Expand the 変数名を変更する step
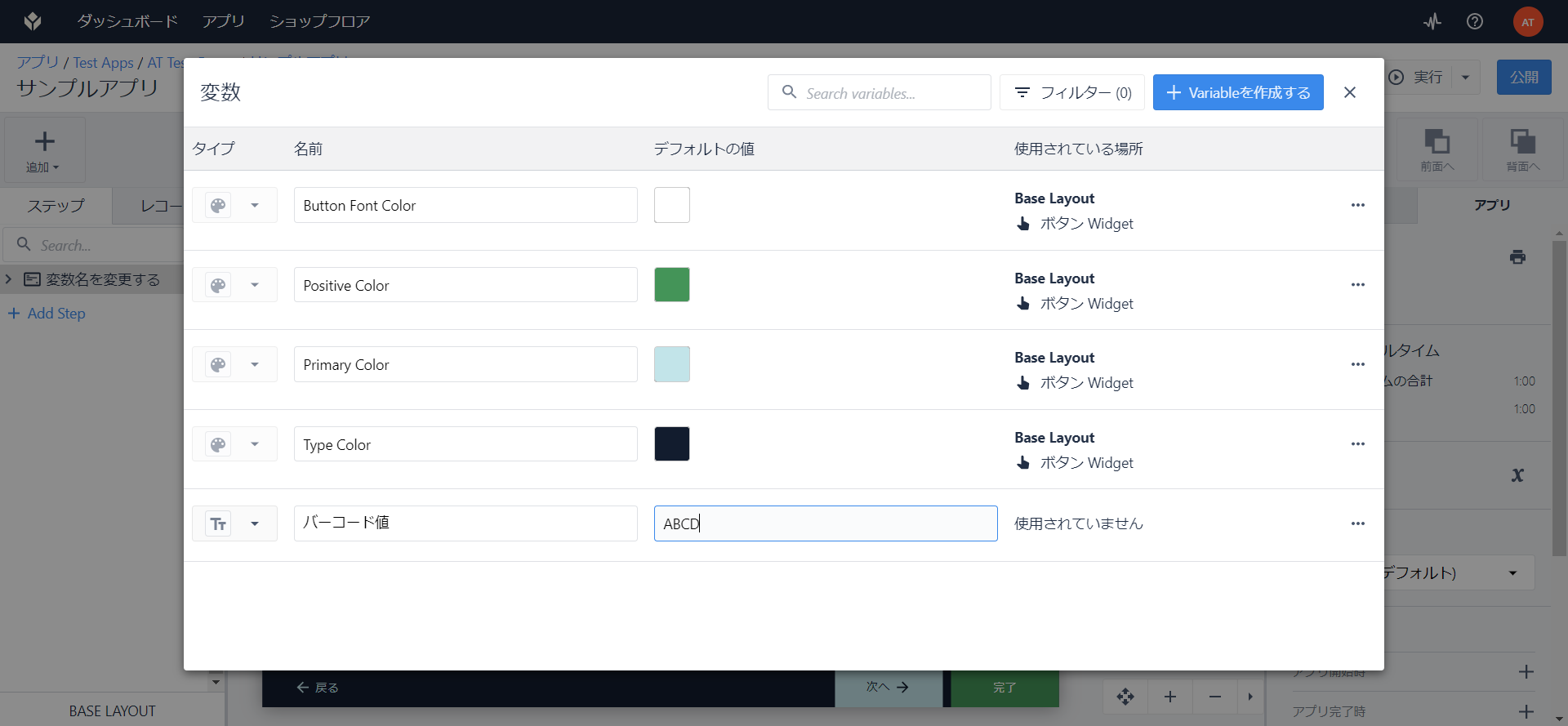The image size is (1568, 726). point(9,279)
